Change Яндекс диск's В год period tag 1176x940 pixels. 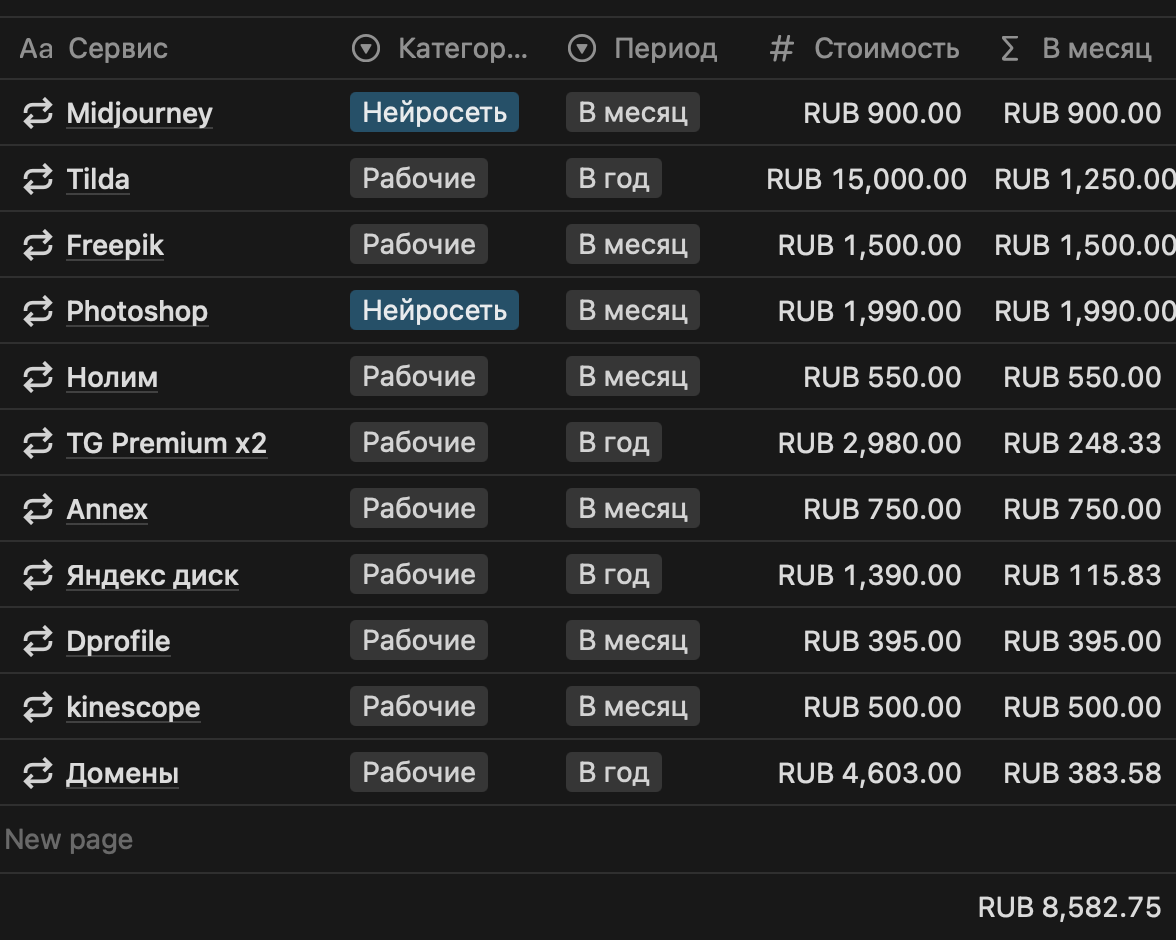[614, 575]
